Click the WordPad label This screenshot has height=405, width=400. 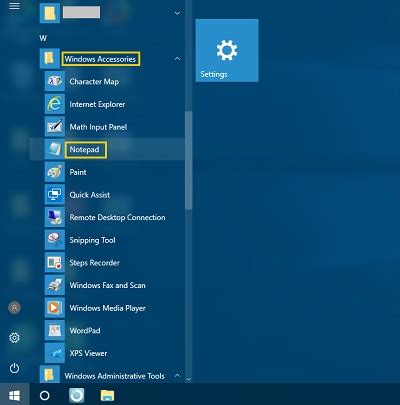(x=85, y=331)
